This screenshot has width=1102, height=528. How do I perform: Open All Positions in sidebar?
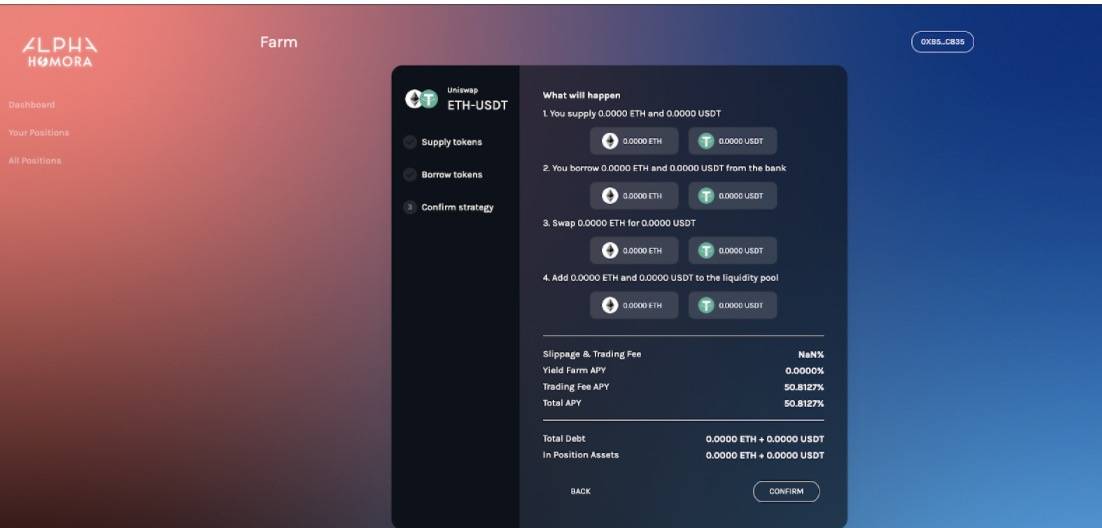(x=34, y=161)
